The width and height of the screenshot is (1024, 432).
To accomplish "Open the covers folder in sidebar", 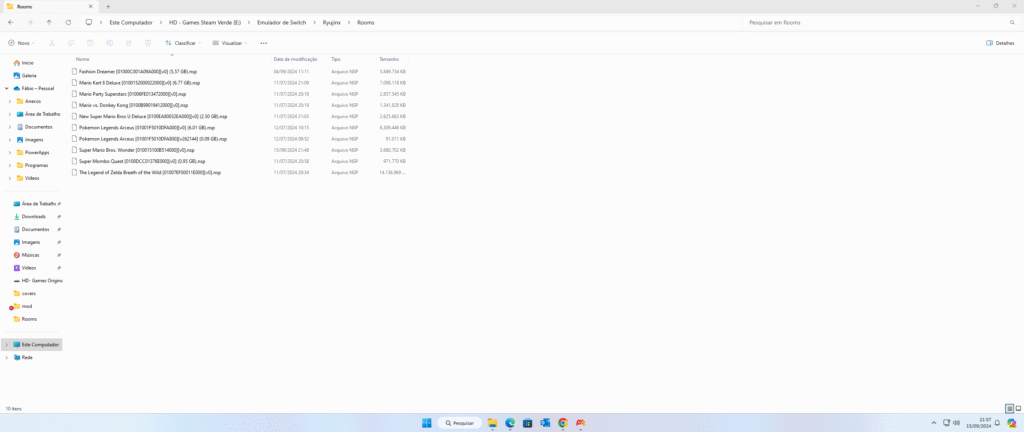I will (x=28, y=294).
